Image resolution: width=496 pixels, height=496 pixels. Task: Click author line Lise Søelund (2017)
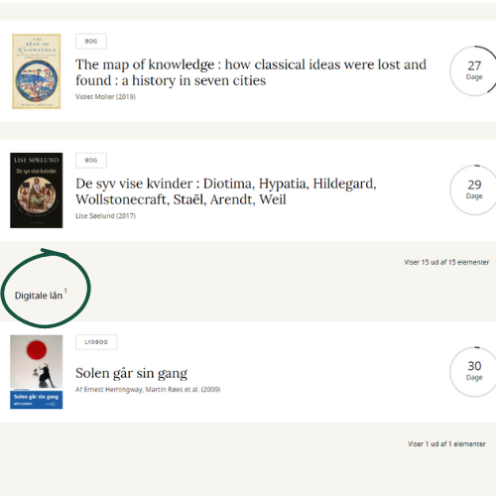coord(105,216)
